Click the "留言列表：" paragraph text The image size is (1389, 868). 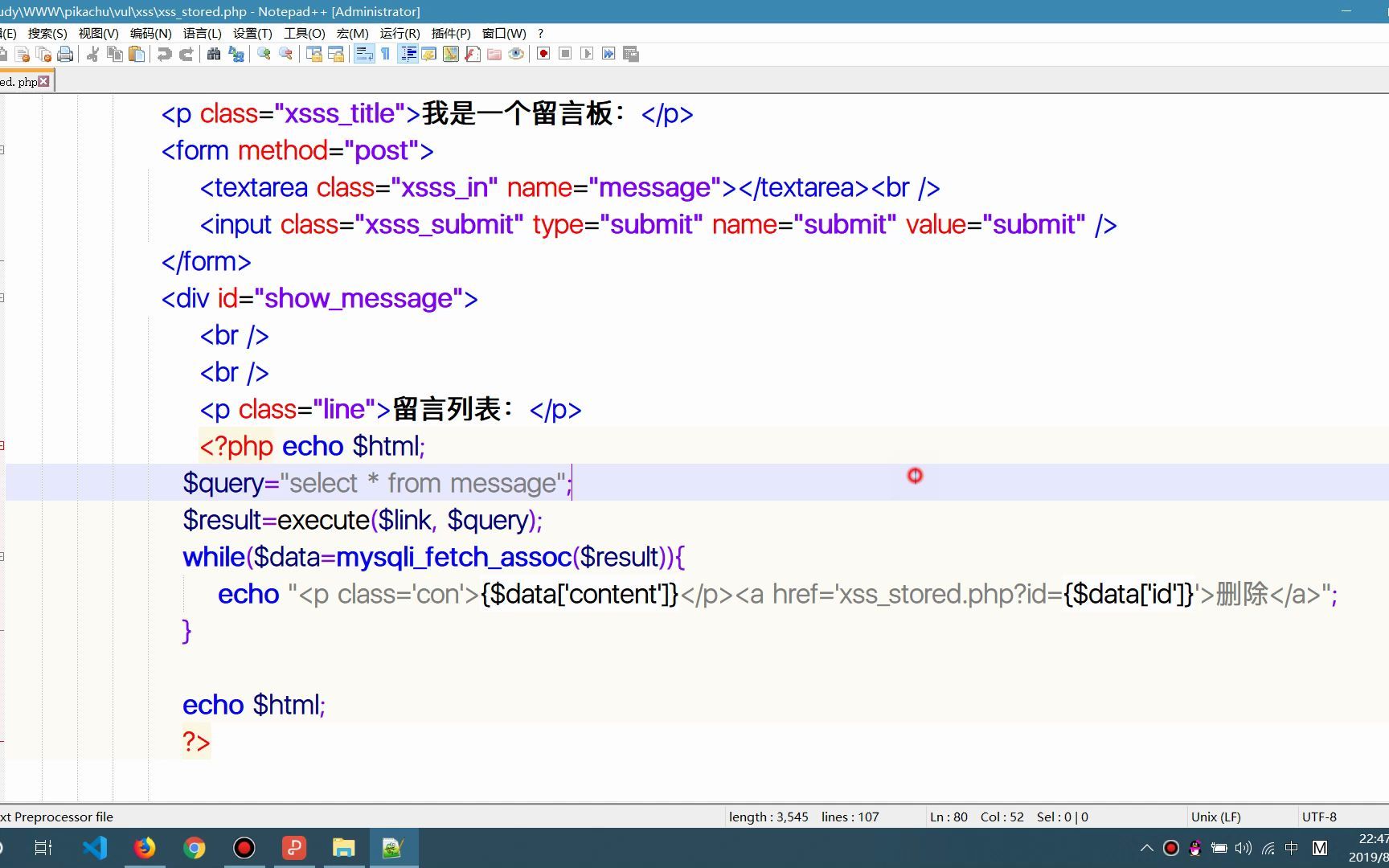click(453, 409)
